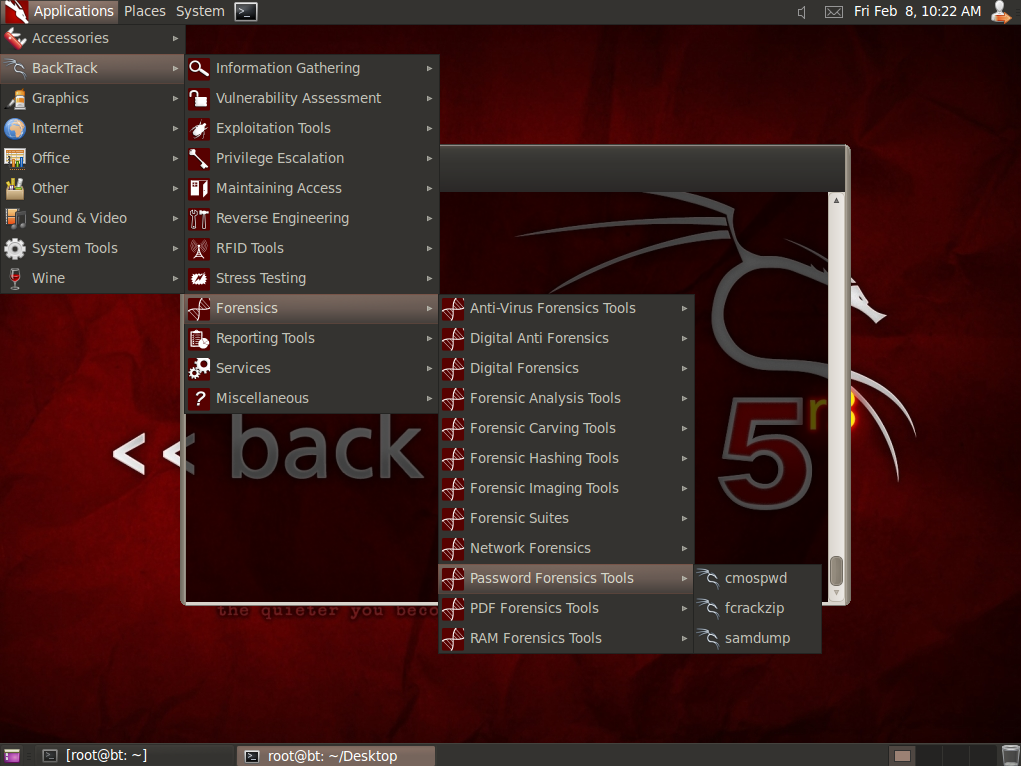
Task: Click the Office category icon
Action: 15,158
